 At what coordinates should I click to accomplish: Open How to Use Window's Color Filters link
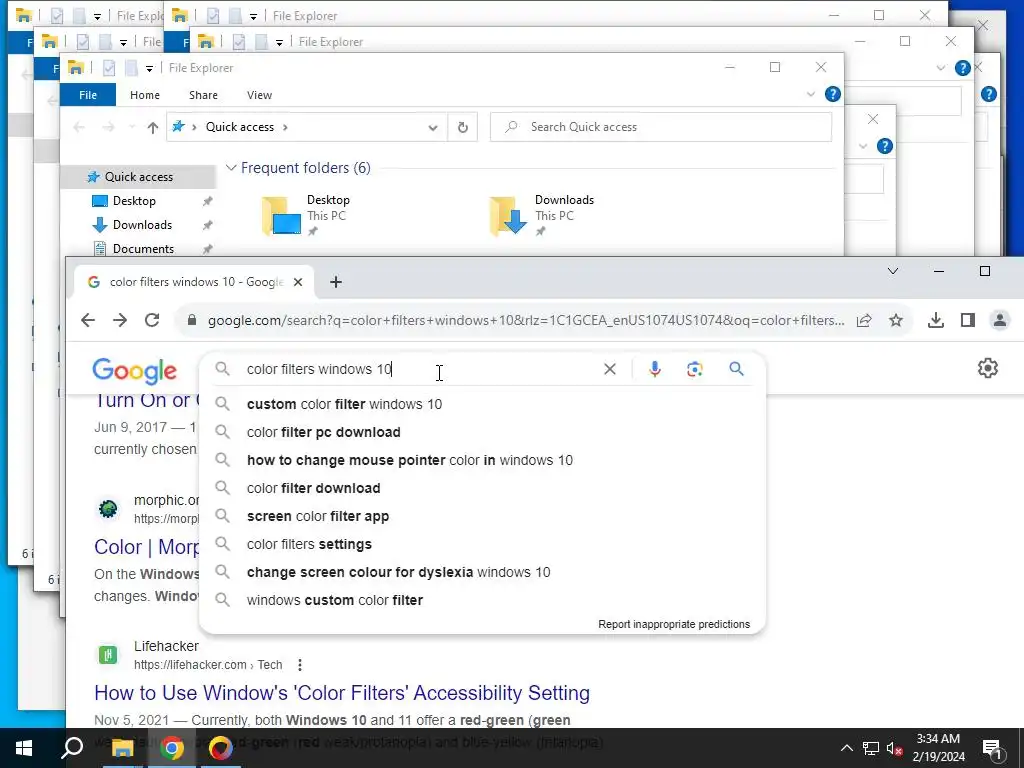point(342,693)
